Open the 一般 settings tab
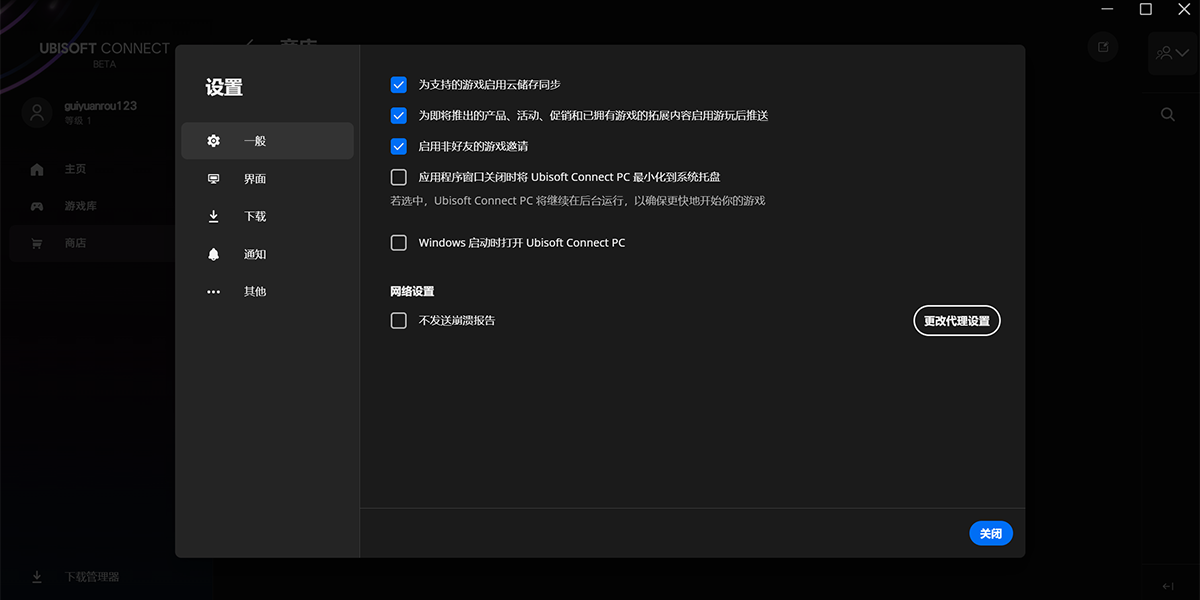Image resolution: width=1200 pixels, height=600 pixels. click(x=267, y=141)
